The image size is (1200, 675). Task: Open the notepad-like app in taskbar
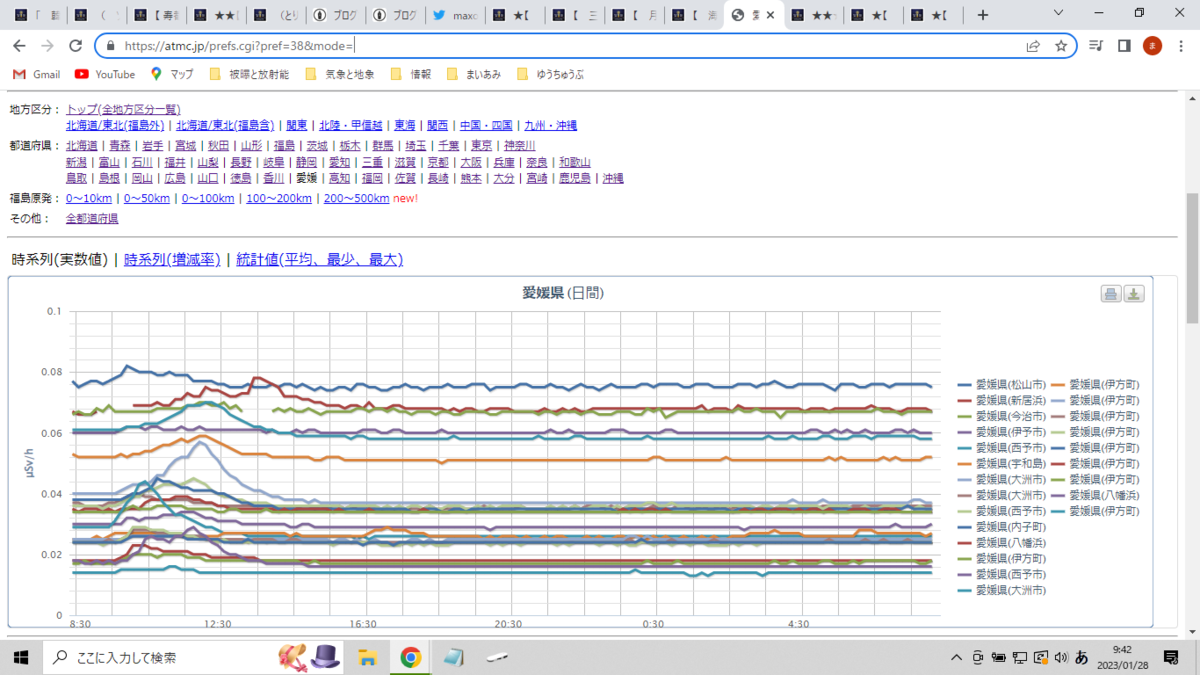(454, 657)
